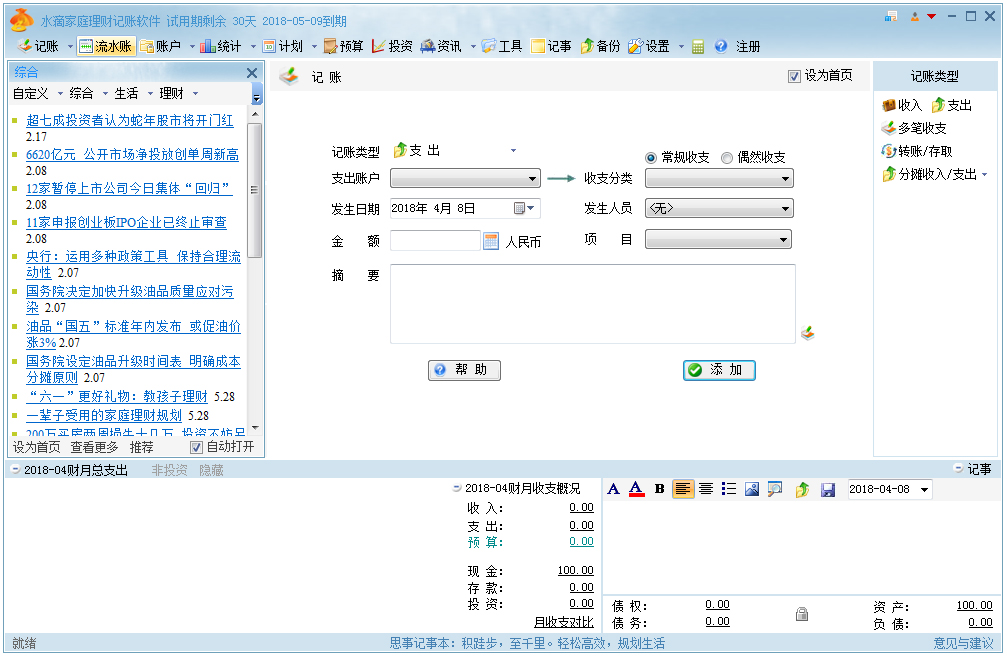The height and width of the screenshot is (657, 1007).
Task: Click 注册 register in toolbar
Action: pos(748,46)
